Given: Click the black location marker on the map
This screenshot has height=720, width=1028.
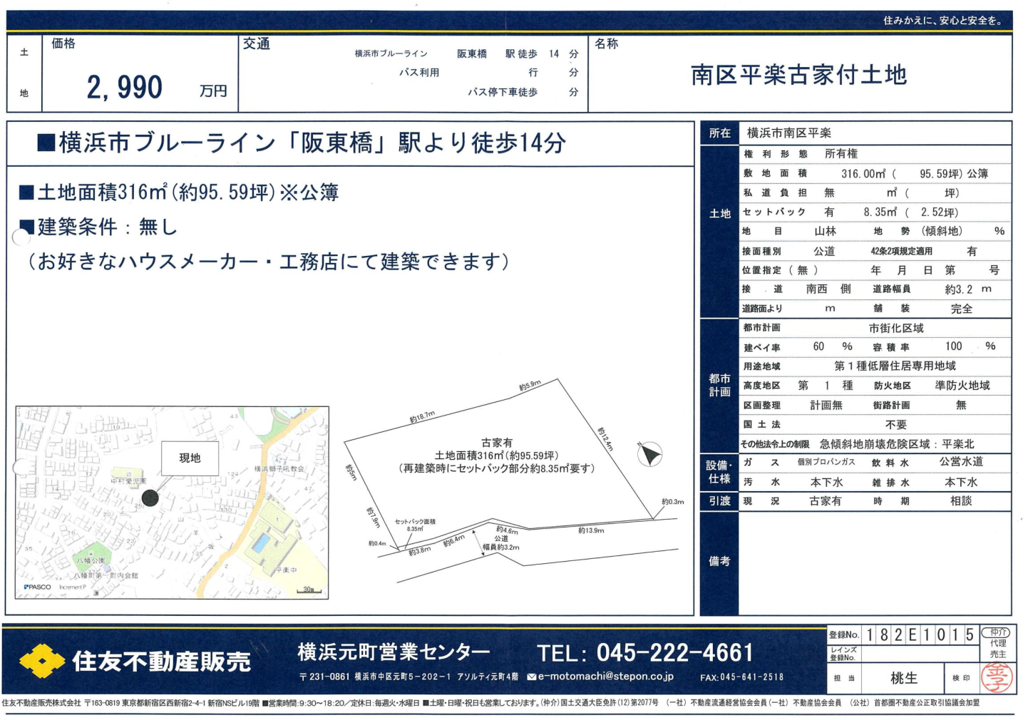Looking at the screenshot, I should click(150, 497).
